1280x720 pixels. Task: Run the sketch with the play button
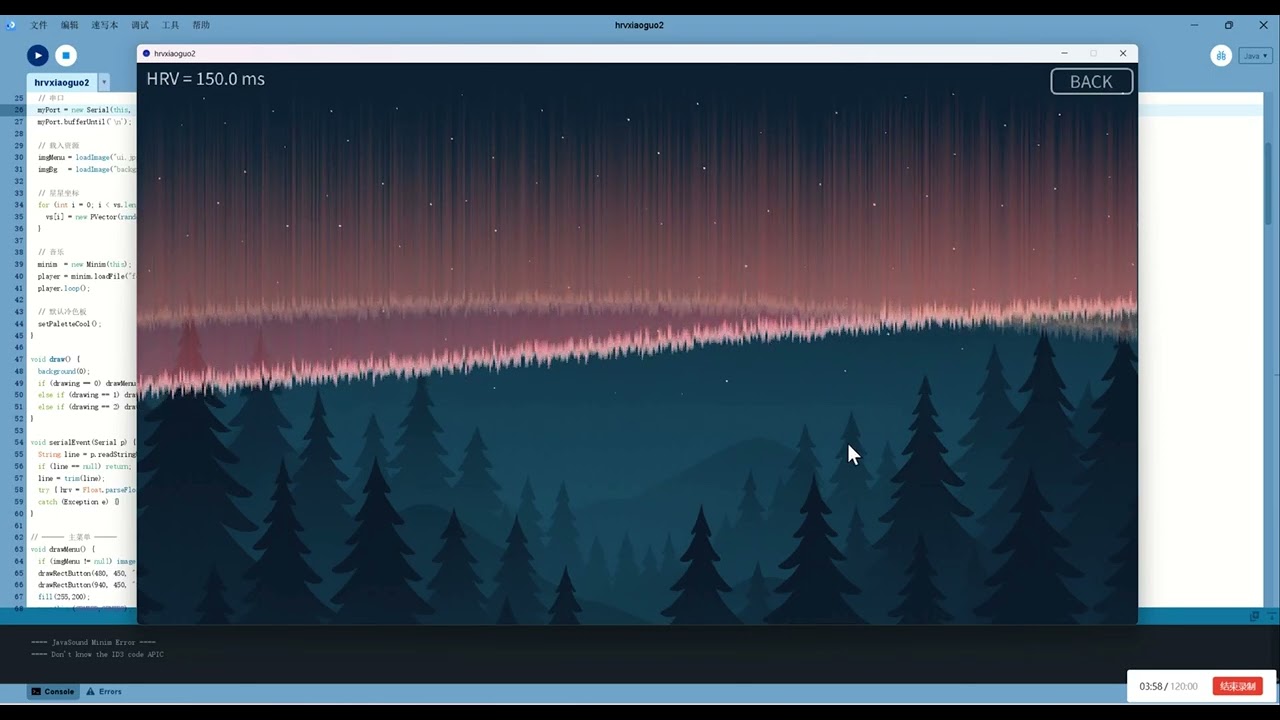pyautogui.click(x=37, y=56)
